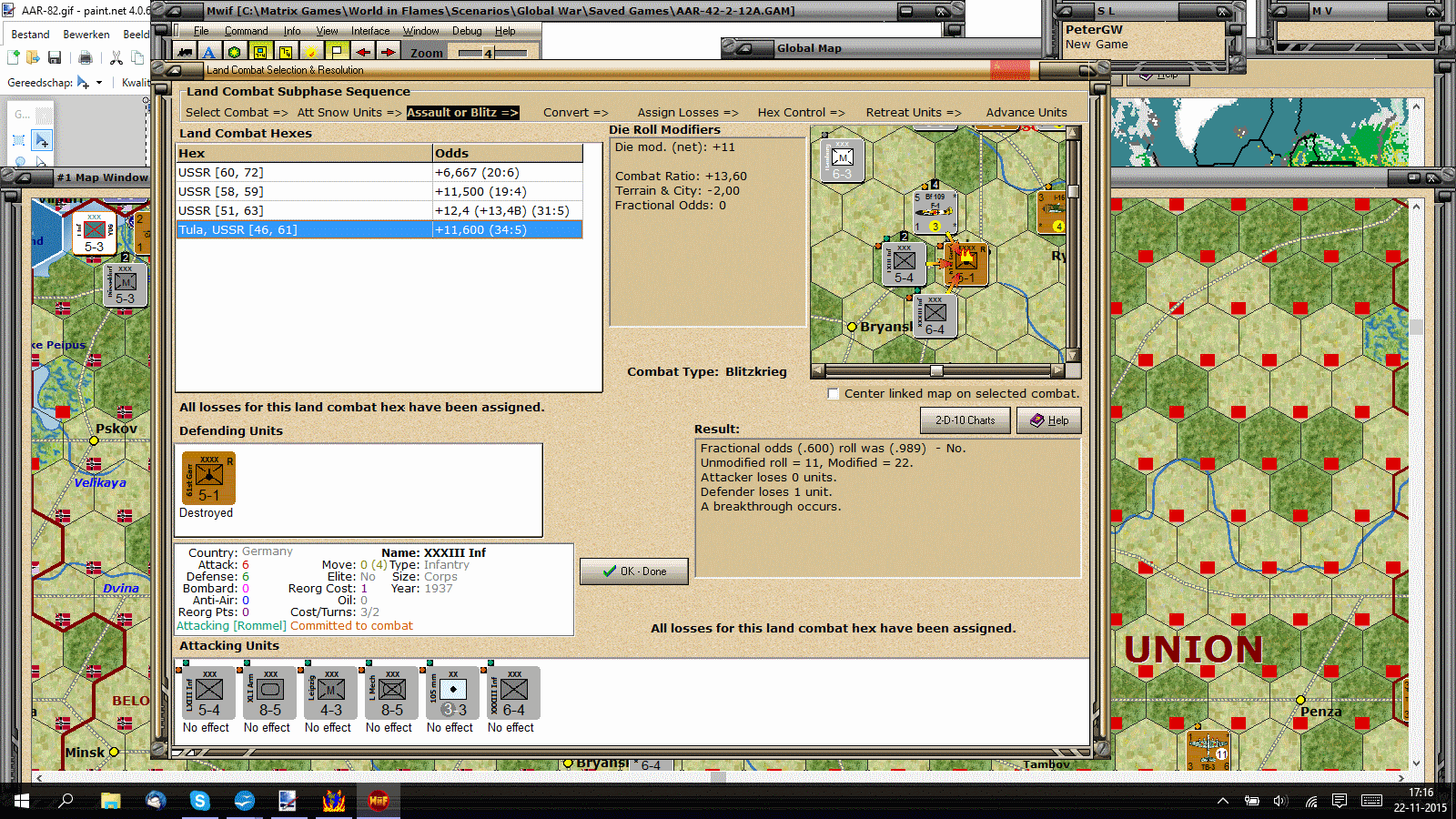The image size is (1456, 819).
Task: Open the taskbar search magnifier
Action: [x=66, y=801]
